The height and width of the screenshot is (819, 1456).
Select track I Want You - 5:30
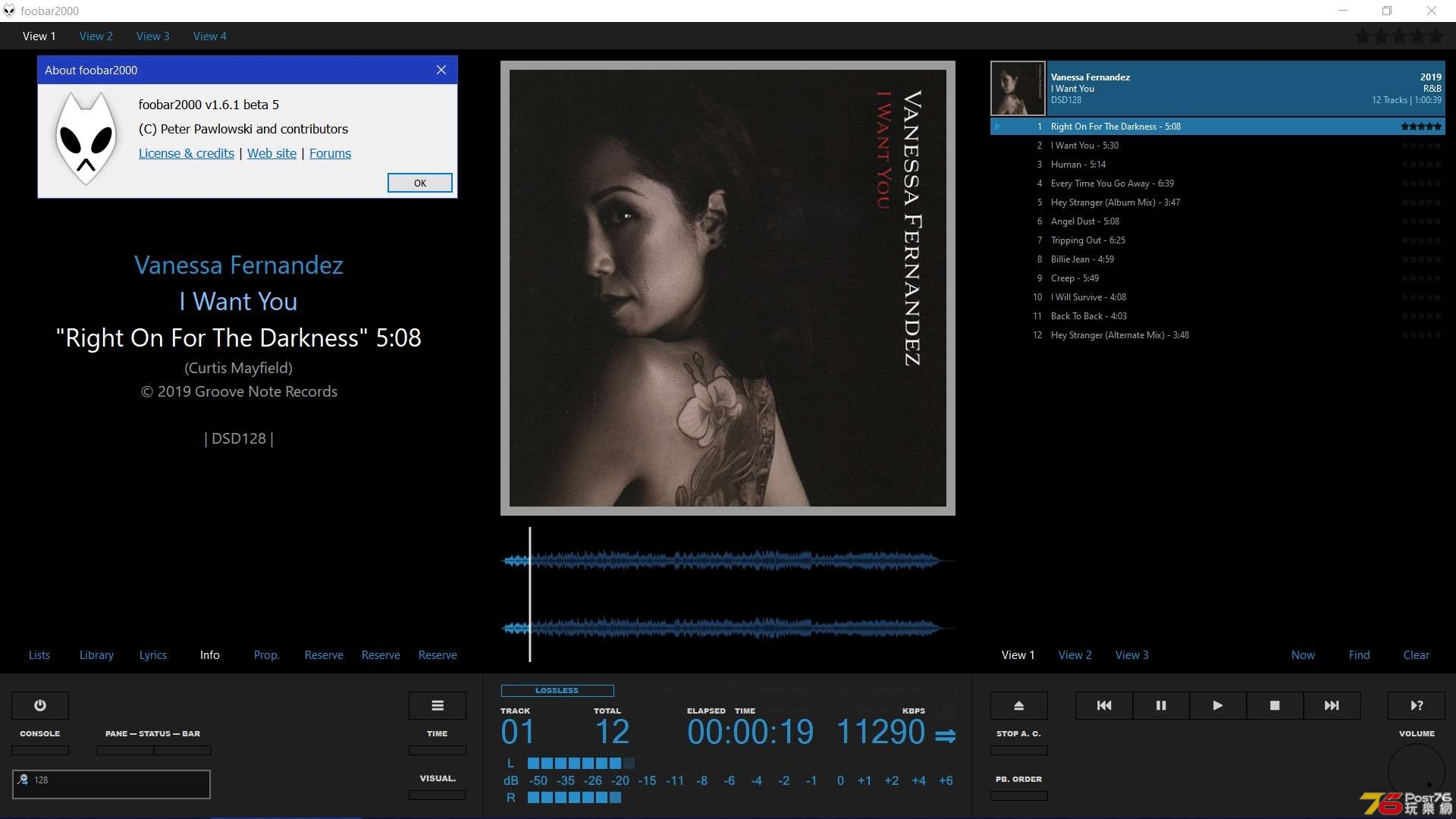(x=1217, y=146)
